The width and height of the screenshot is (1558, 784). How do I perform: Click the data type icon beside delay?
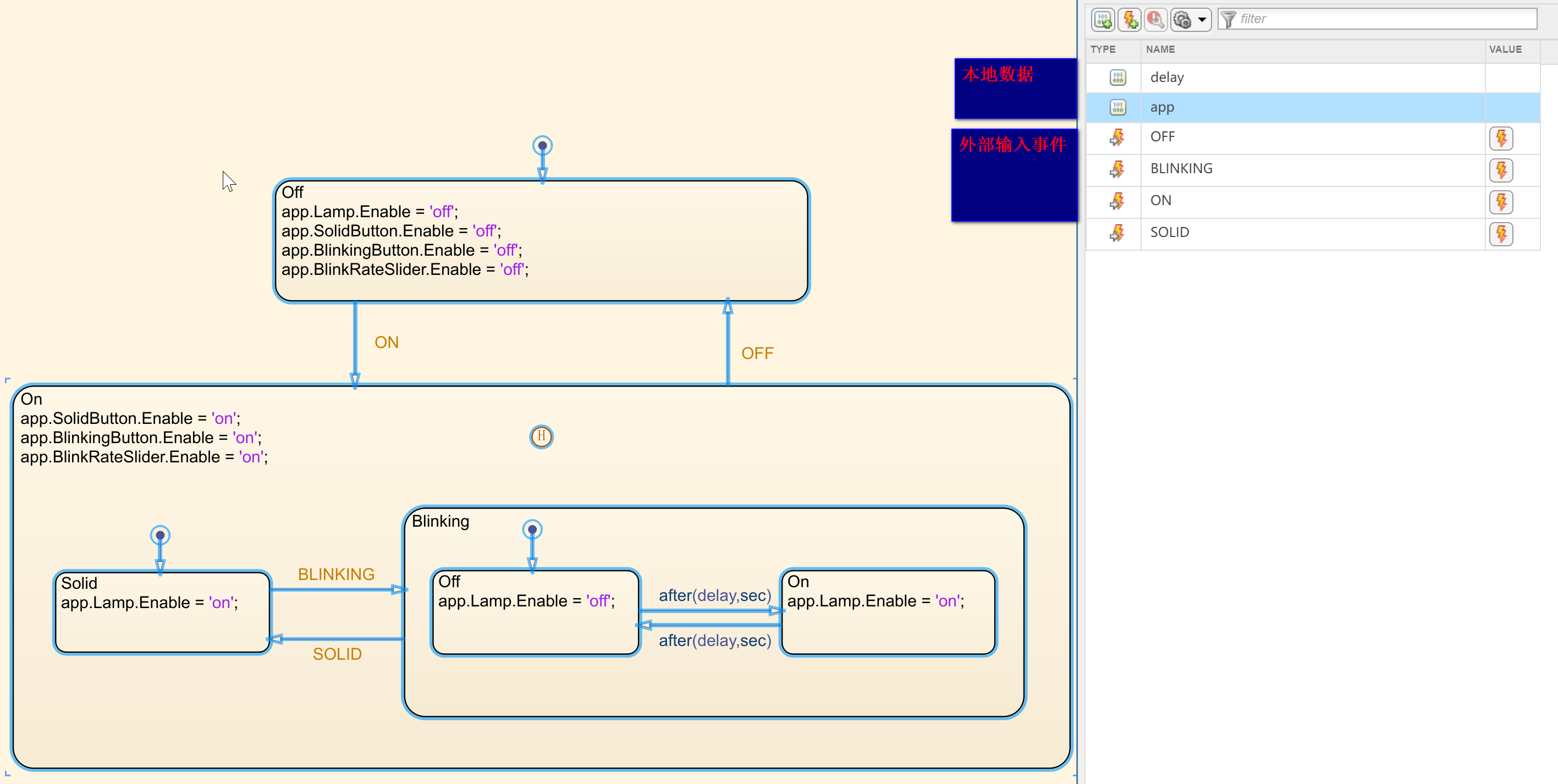pyautogui.click(x=1117, y=78)
